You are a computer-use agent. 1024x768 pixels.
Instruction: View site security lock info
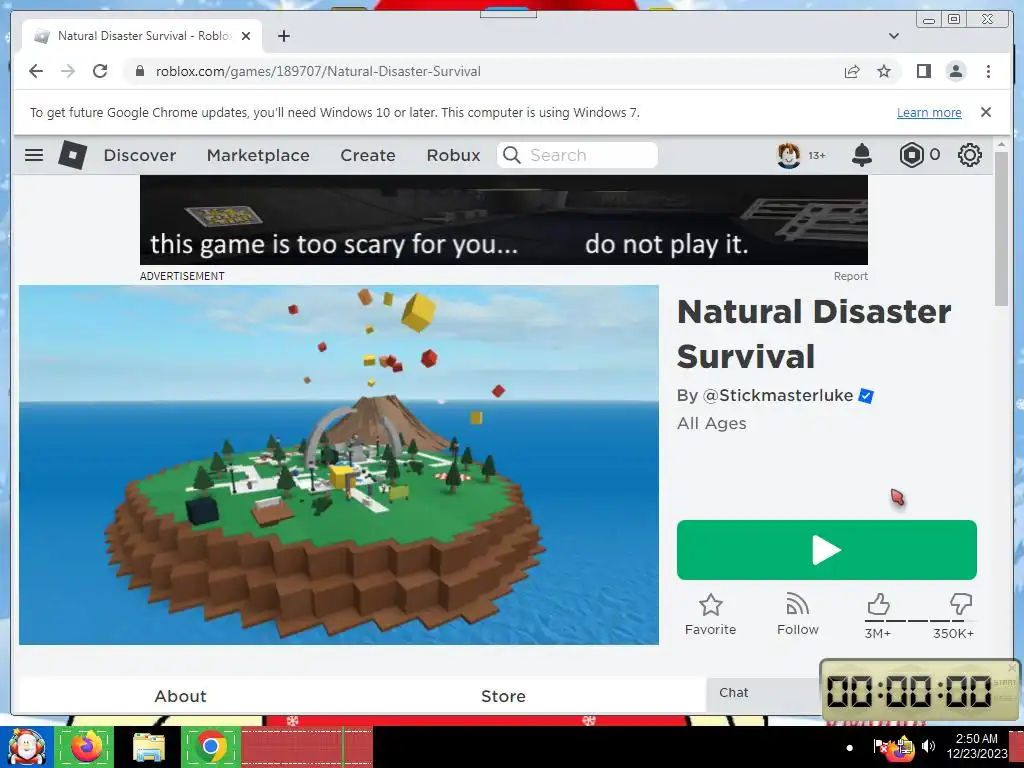point(139,71)
